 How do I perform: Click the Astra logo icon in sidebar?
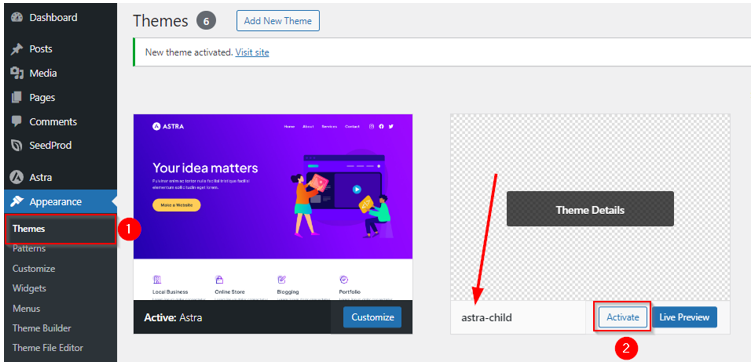[17, 178]
